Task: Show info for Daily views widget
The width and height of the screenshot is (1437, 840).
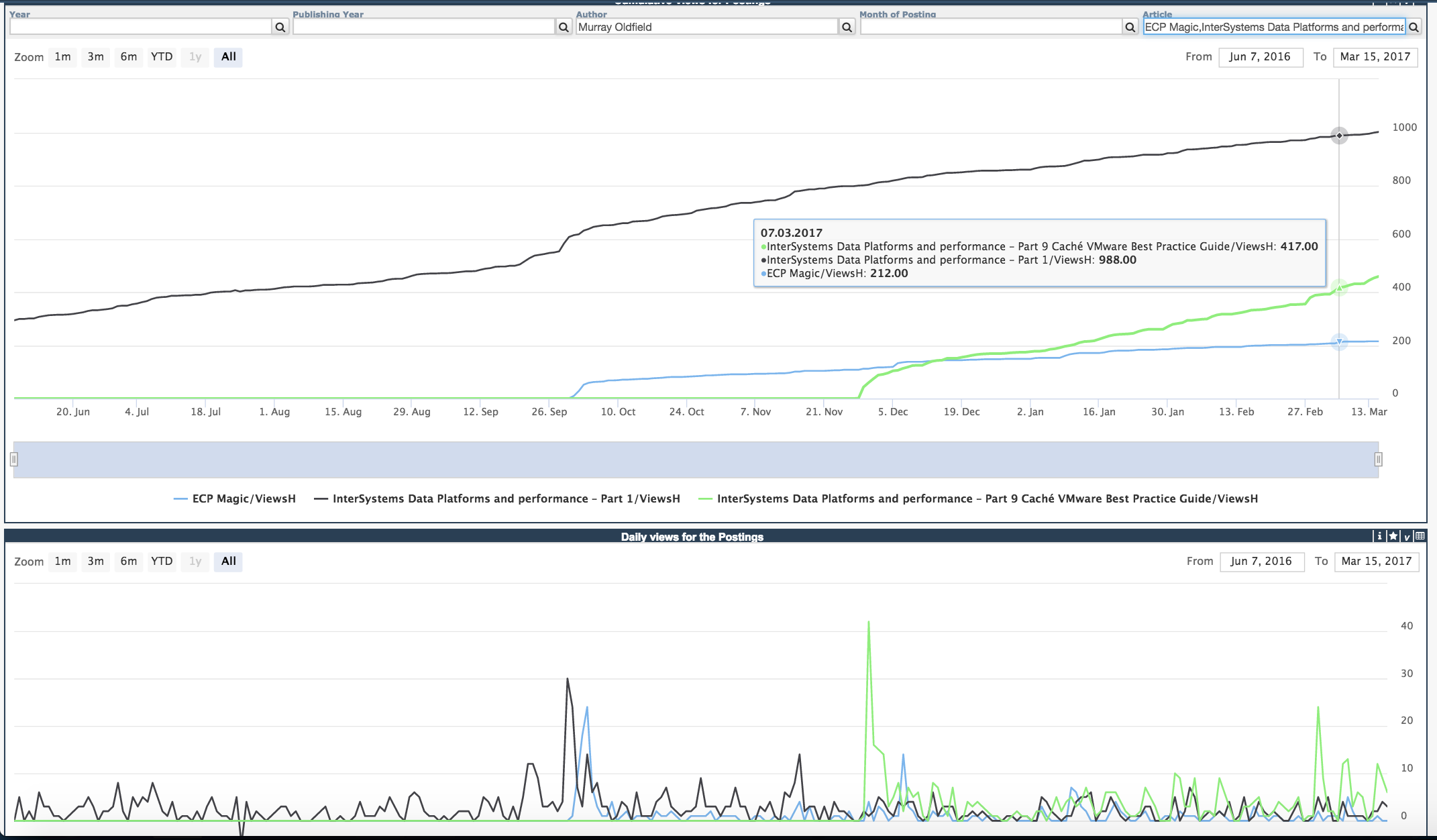Action: (1379, 536)
